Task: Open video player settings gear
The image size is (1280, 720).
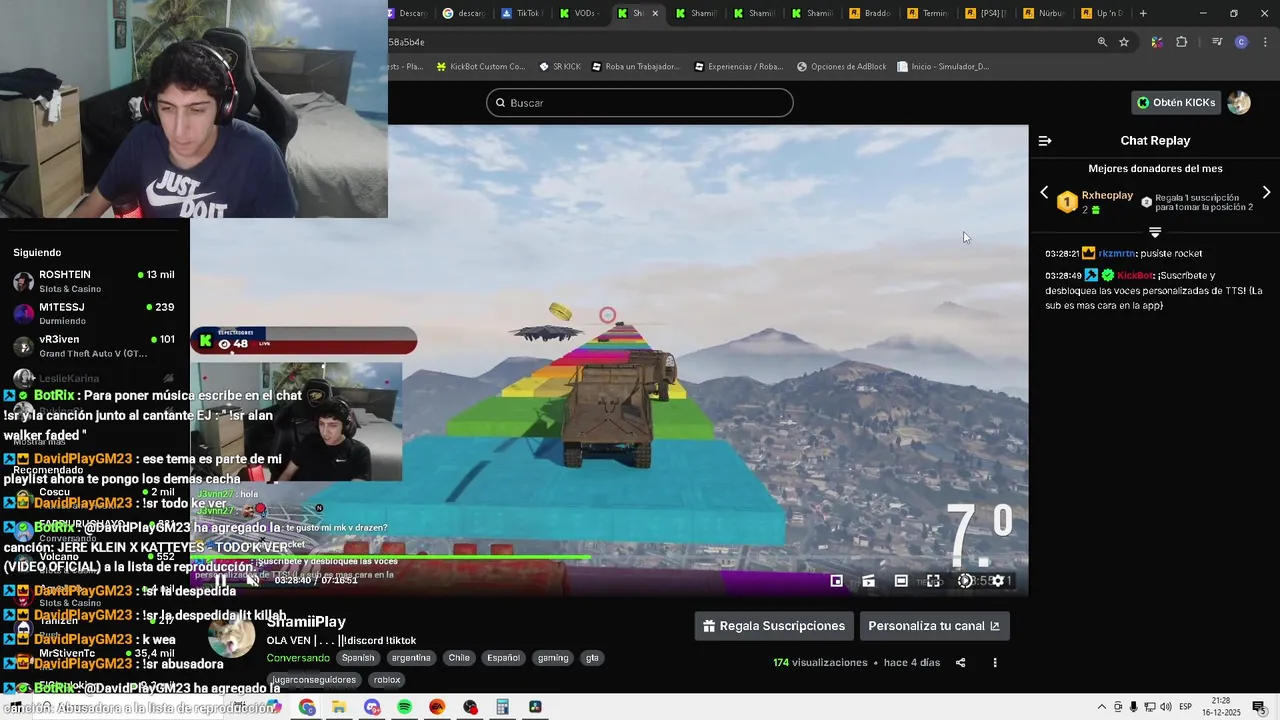Action: (x=997, y=581)
